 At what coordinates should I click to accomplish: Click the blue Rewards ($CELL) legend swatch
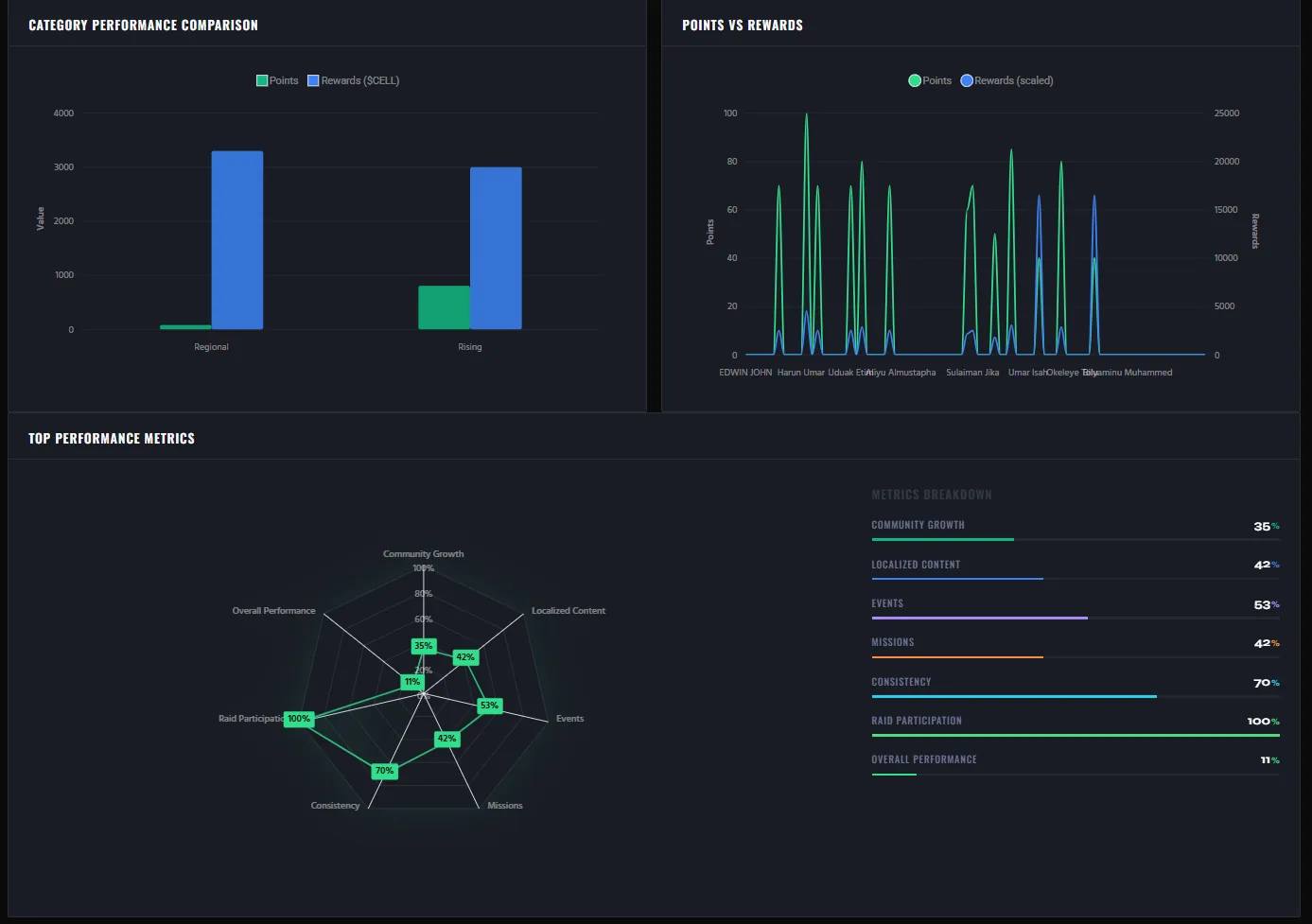pos(313,80)
